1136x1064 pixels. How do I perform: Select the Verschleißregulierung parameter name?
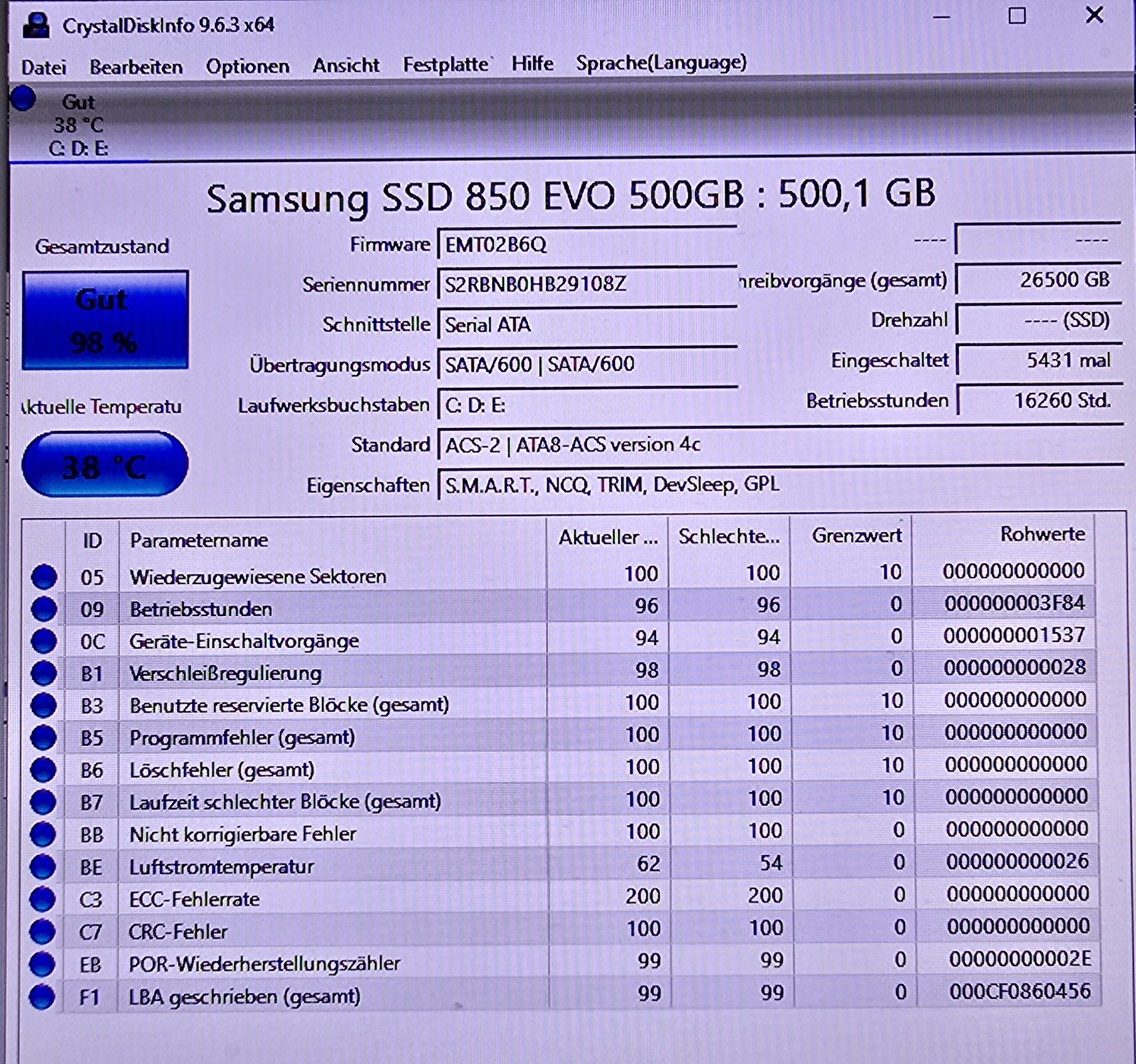[225, 673]
